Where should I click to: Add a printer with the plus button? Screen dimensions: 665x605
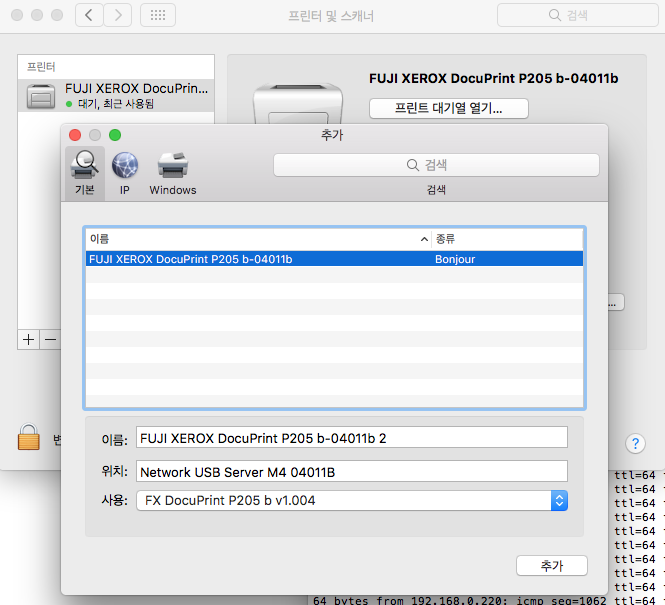(x=28, y=340)
